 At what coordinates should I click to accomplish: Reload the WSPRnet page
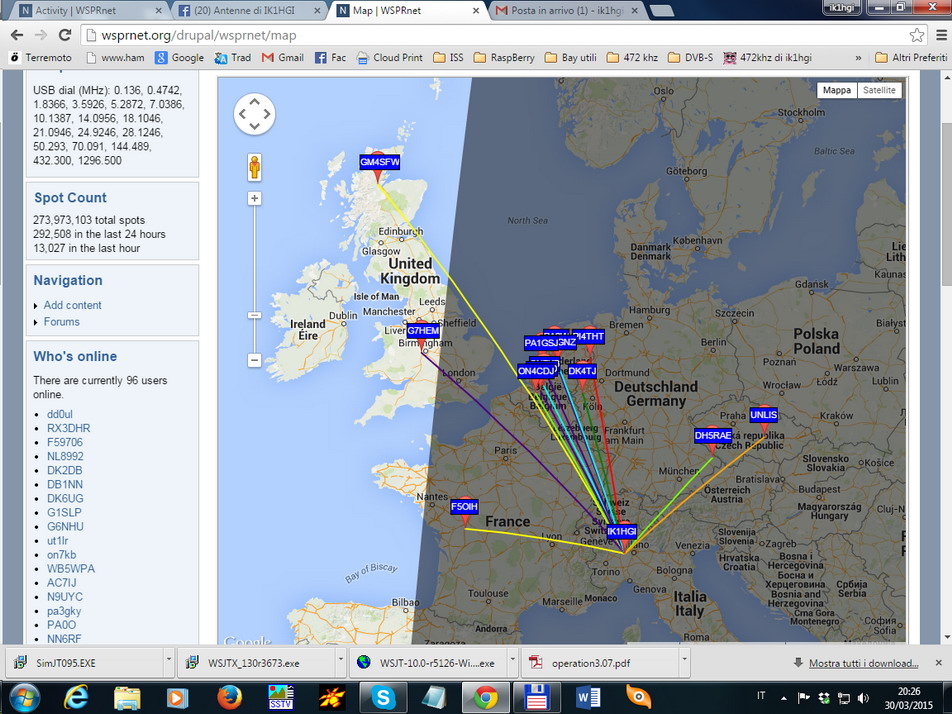pos(64,35)
